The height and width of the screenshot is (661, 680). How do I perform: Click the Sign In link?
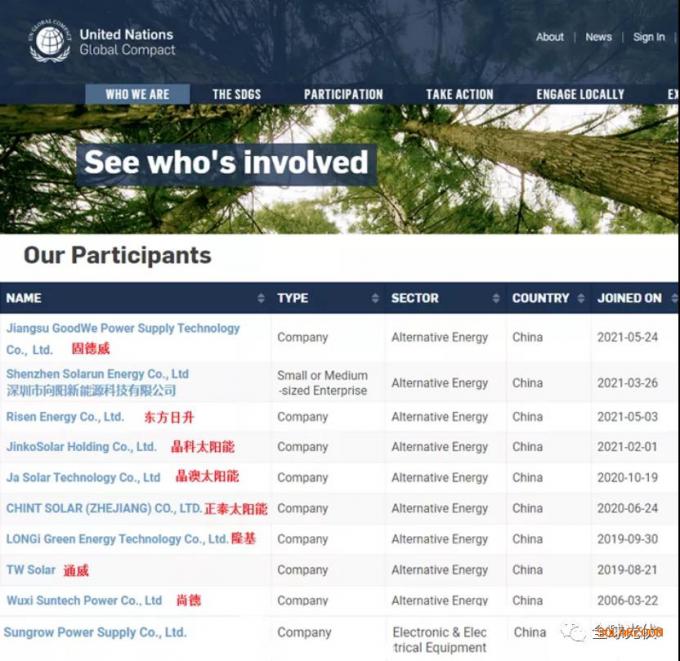click(649, 37)
